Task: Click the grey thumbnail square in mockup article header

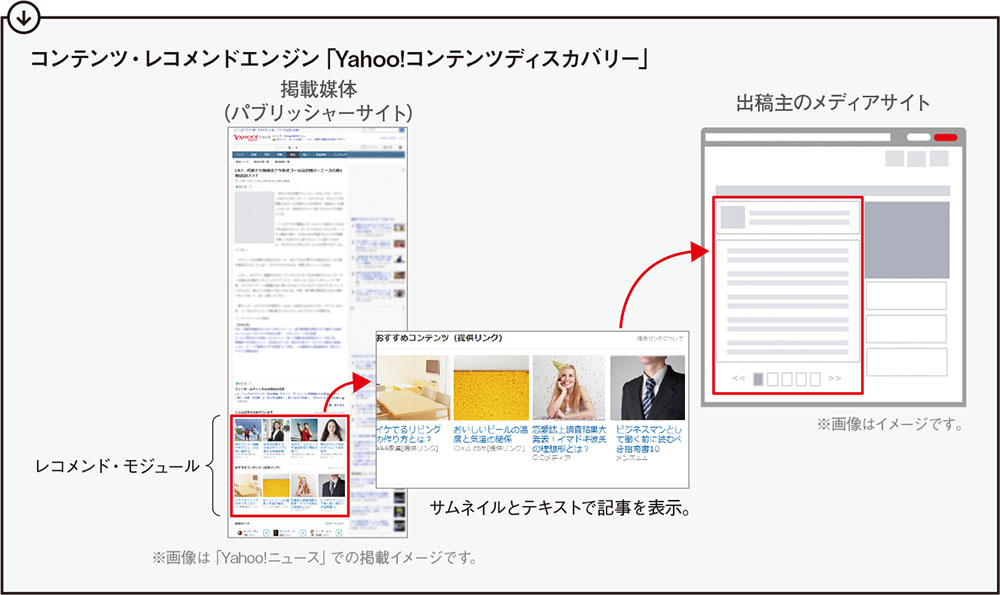Action: 733,217
